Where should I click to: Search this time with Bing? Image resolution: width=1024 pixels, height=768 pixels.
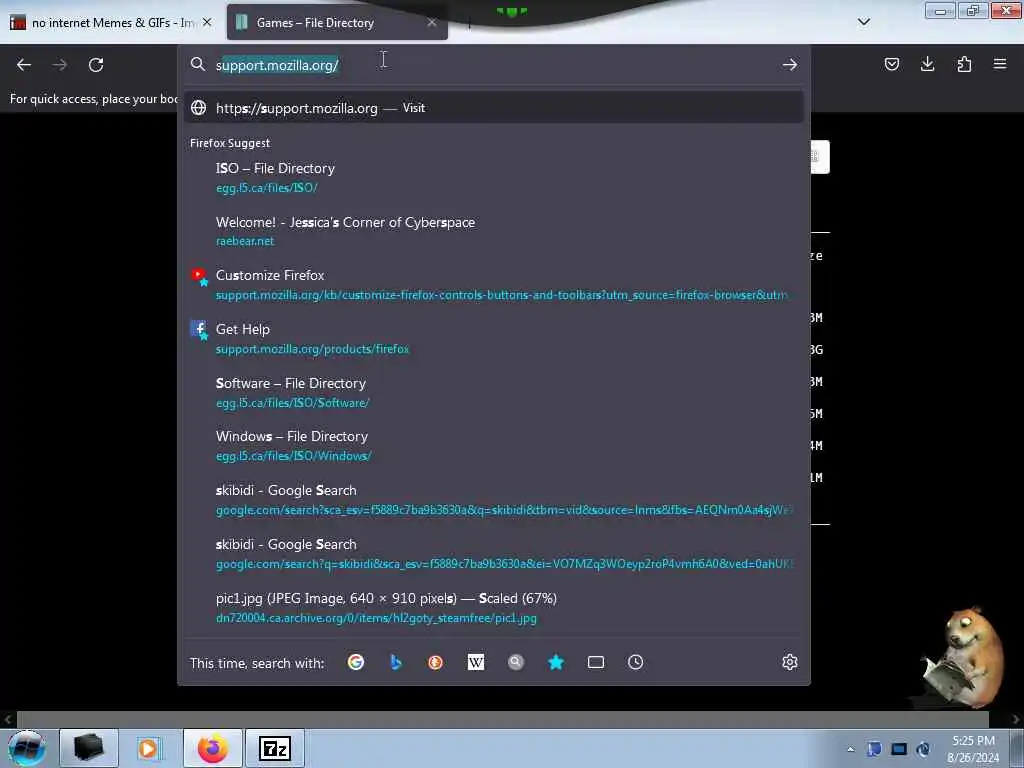coord(396,662)
